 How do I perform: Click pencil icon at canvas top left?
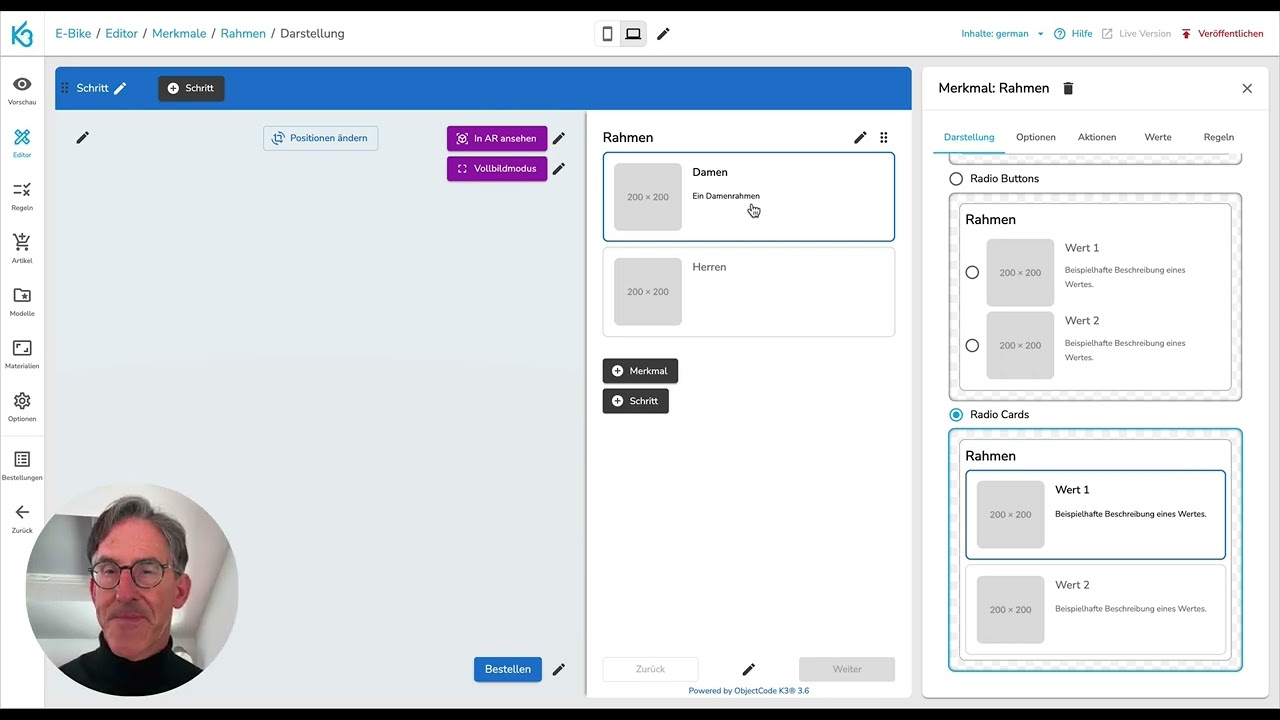(x=83, y=138)
